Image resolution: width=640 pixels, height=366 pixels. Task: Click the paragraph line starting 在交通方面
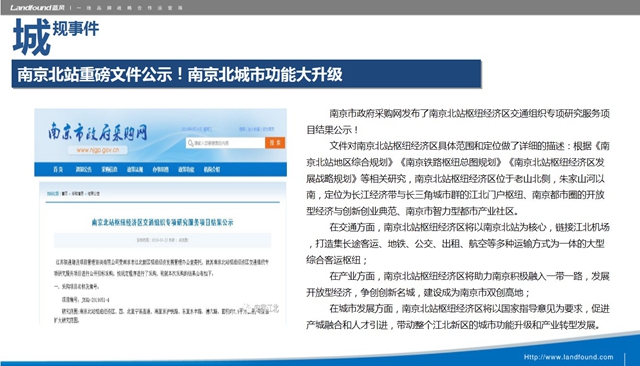coord(469,227)
